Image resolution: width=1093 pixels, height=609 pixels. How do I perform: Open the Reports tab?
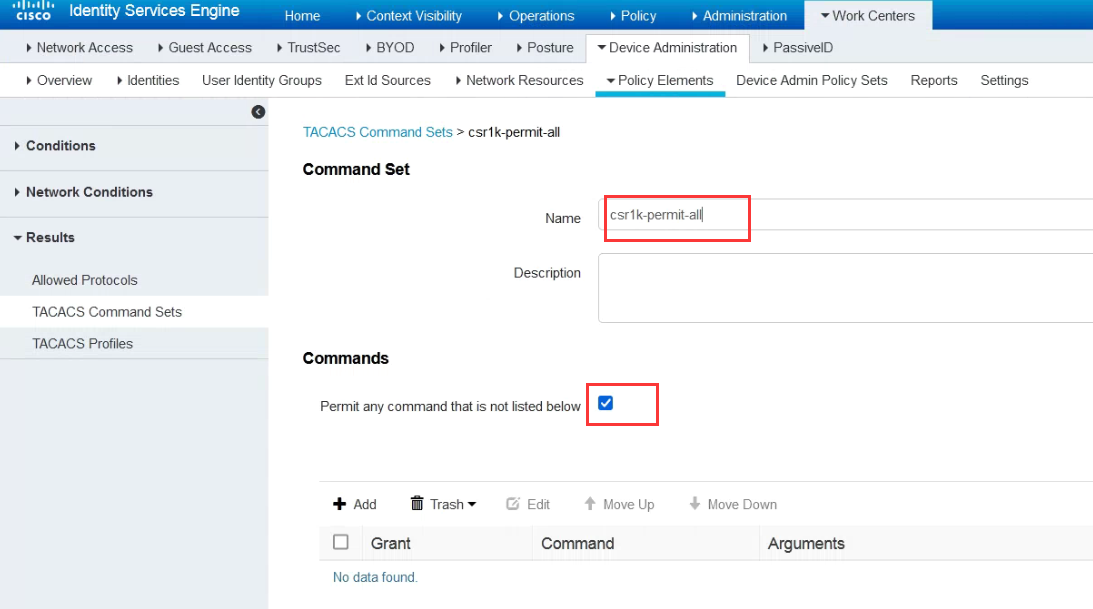tap(933, 80)
